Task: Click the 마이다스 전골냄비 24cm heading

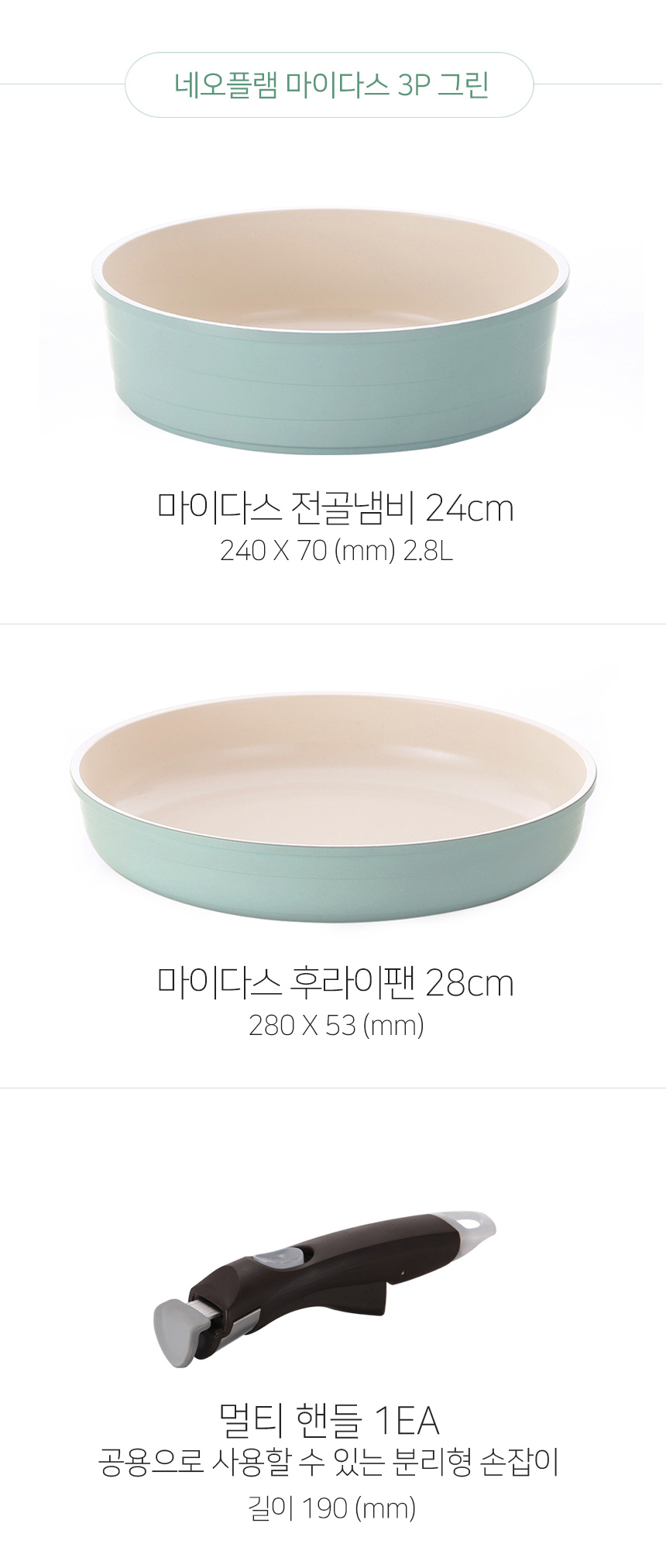Action: pyautogui.click(x=335, y=507)
